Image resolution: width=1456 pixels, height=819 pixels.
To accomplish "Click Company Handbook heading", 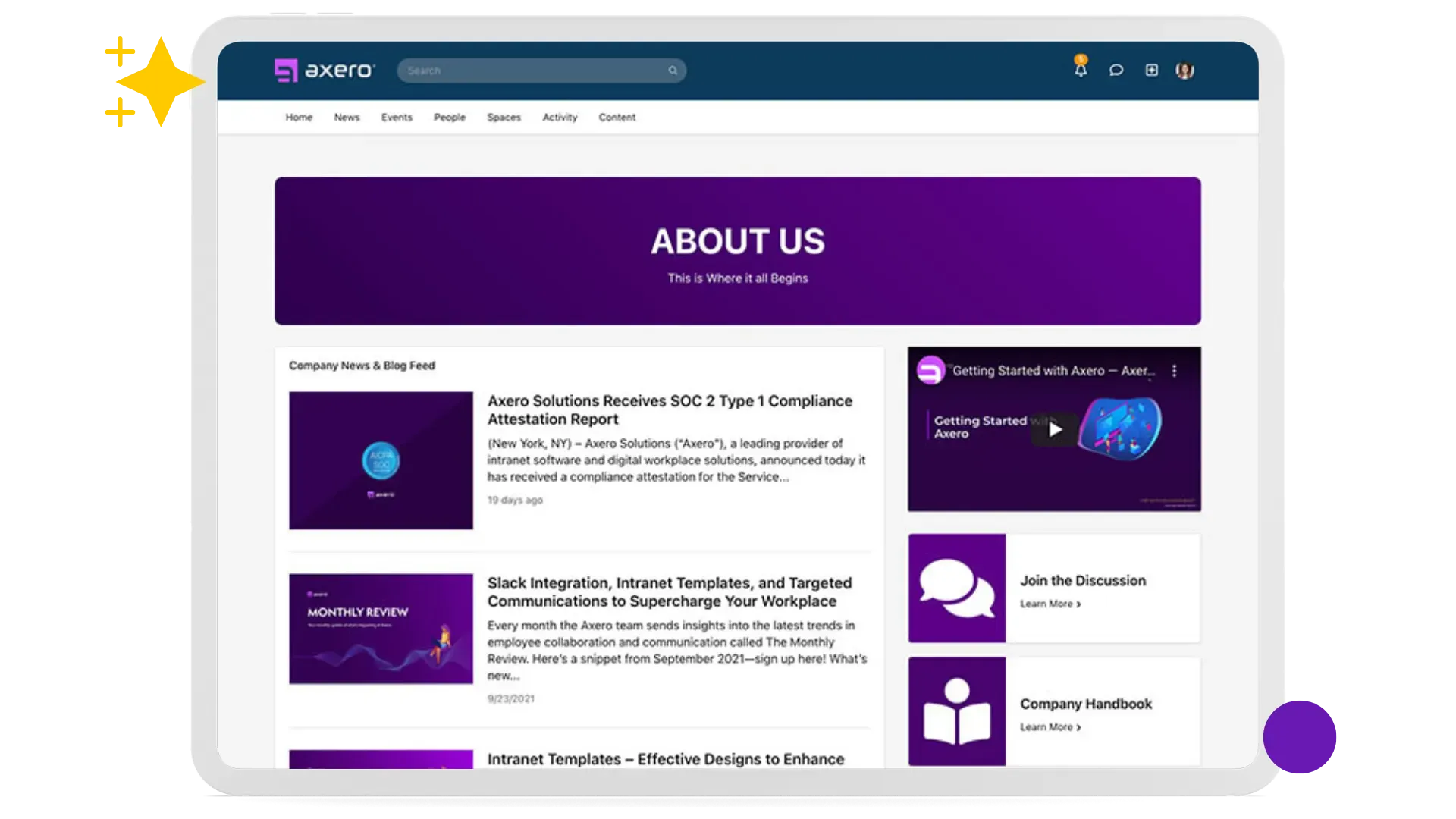I will tap(1086, 704).
